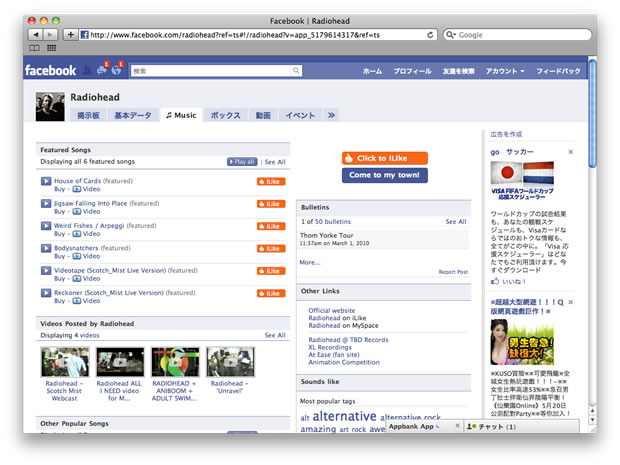Open プロフィール in Facebook nav
620x465 pixels.
point(412,71)
